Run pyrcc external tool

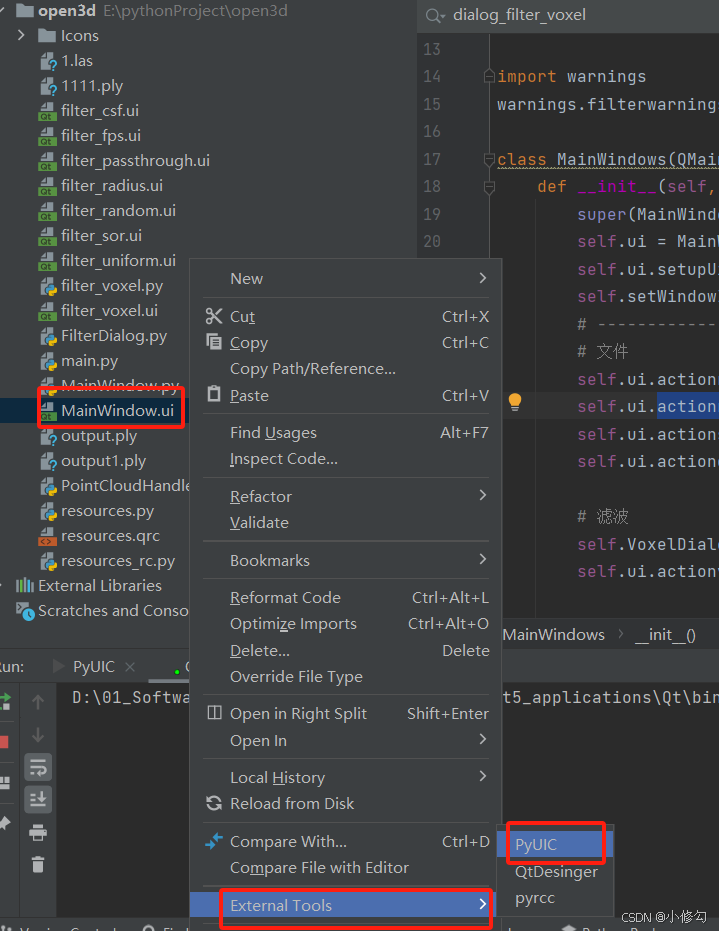(x=556, y=898)
